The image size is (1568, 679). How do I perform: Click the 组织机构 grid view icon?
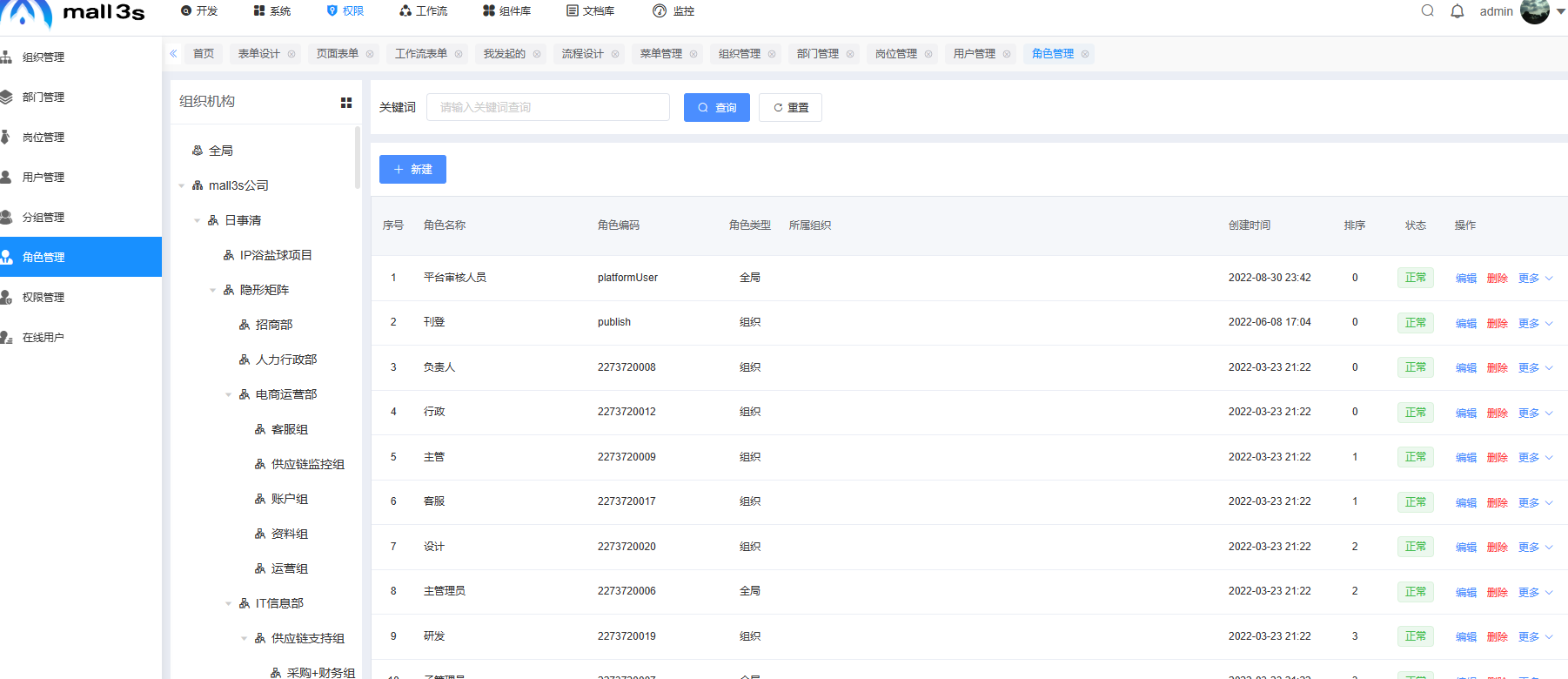click(346, 103)
